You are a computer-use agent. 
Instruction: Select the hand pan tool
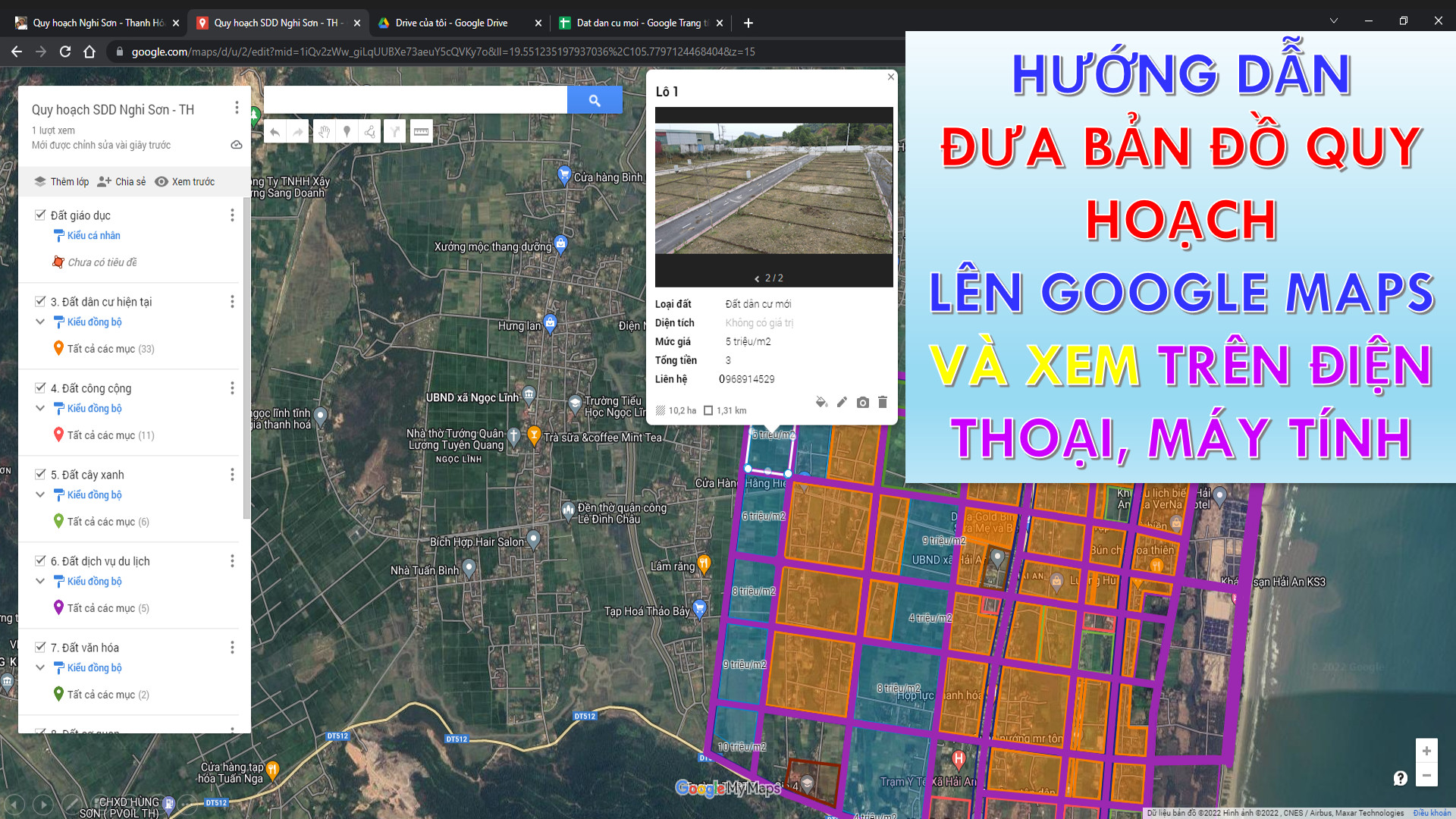(324, 132)
